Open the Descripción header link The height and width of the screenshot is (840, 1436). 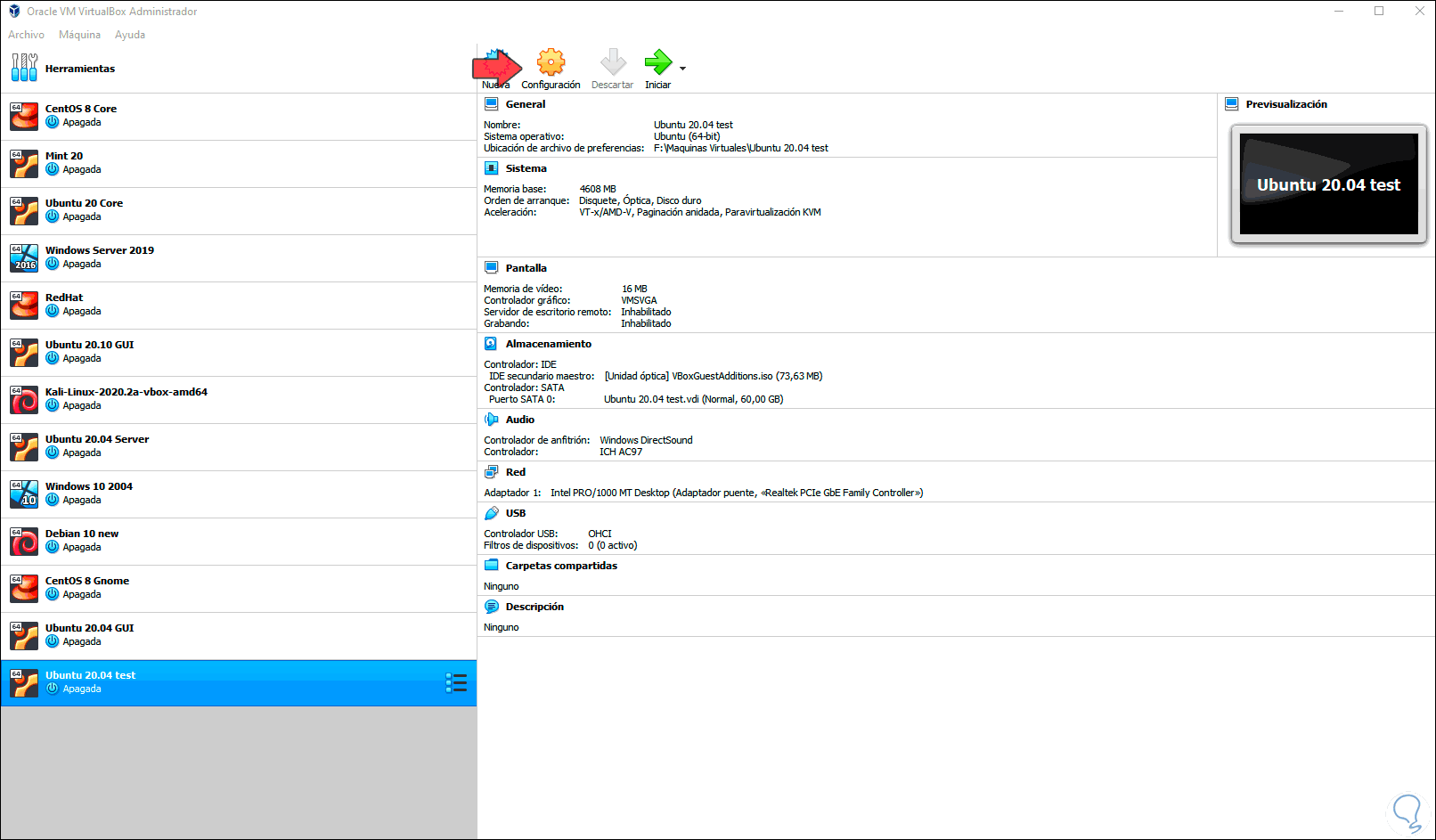click(x=534, y=607)
